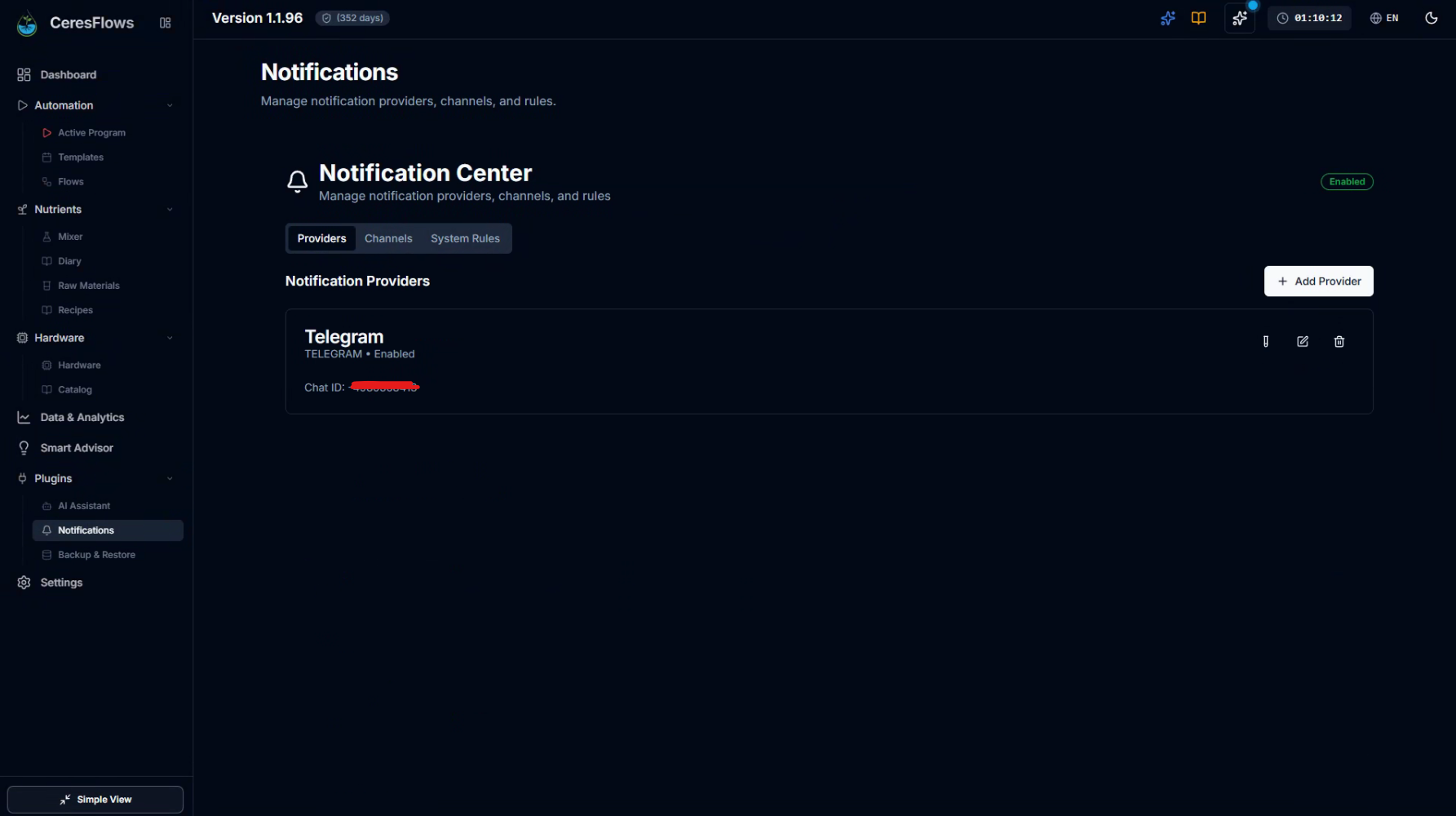Toggle the dark mode moon icon
This screenshot has height=816, width=1456.
[x=1431, y=18]
